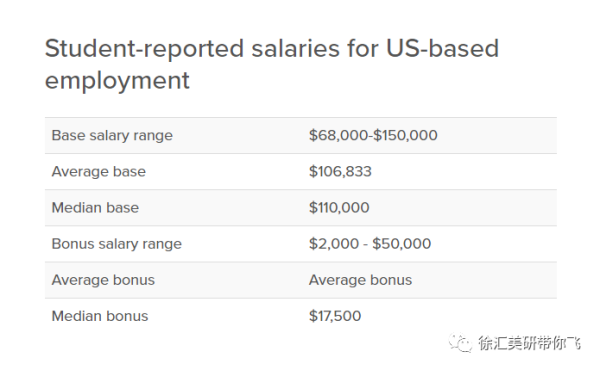This screenshot has width=600, height=370.
Task: Click the word for in the heading
Action: click(363, 49)
